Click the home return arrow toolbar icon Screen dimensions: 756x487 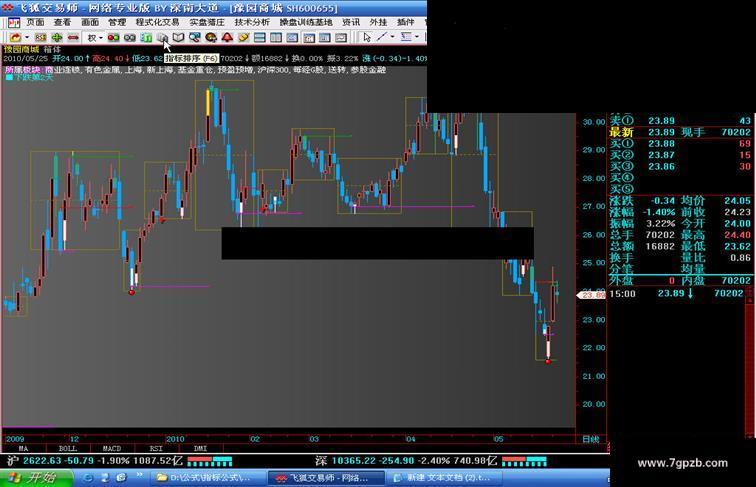tap(15, 37)
